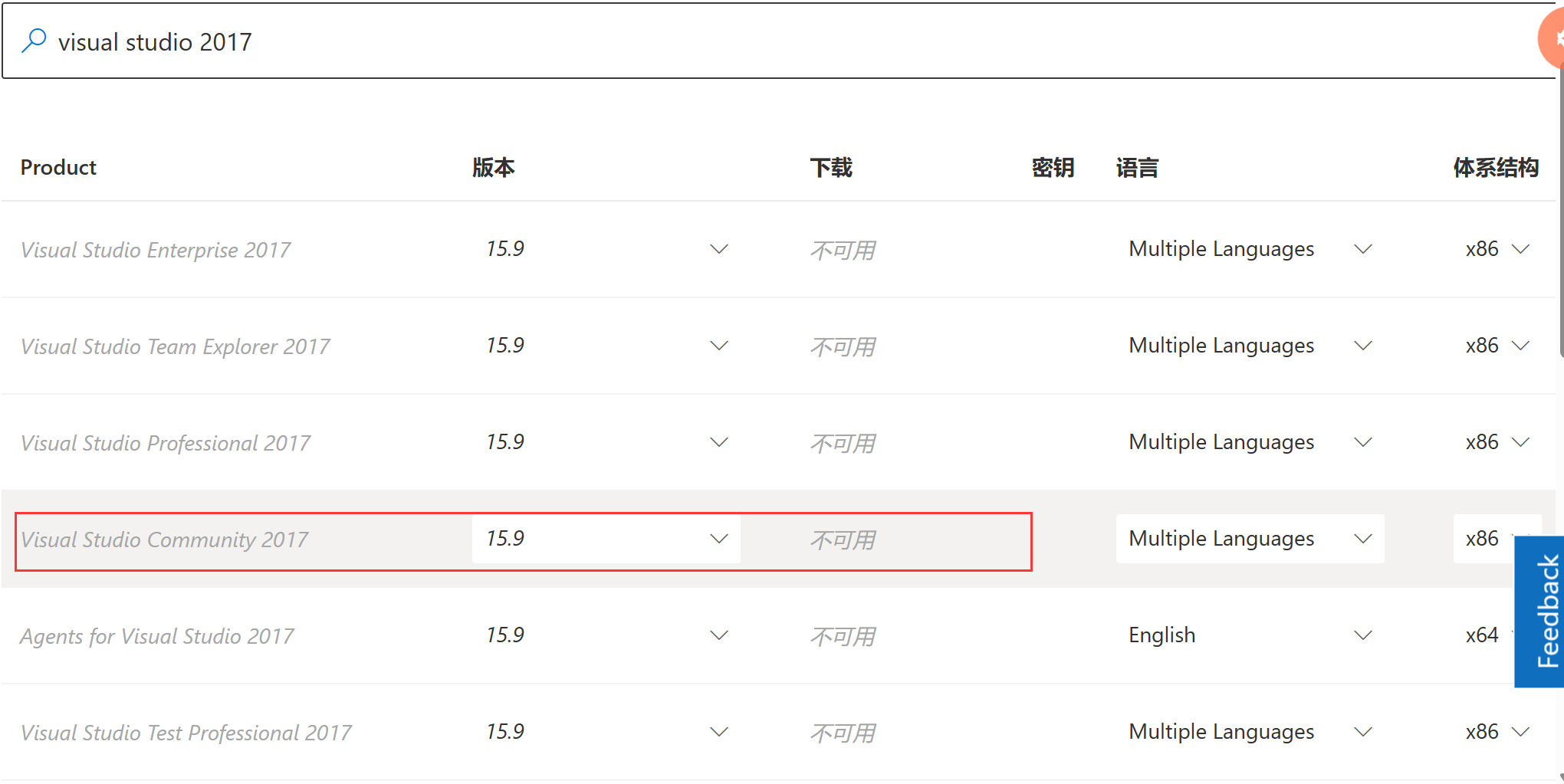Click the 密钥 column header
1564x784 pixels.
[1053, 167]
